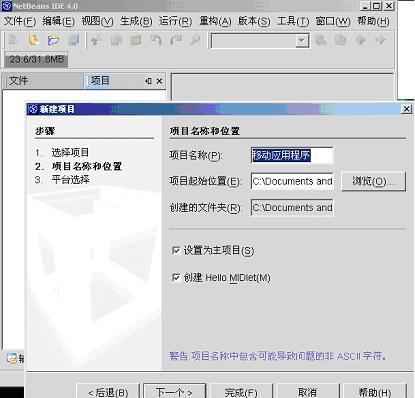Click the Undo toolbar icon
Viewport: 415px width, 398px height.
(x=156, y=40)
